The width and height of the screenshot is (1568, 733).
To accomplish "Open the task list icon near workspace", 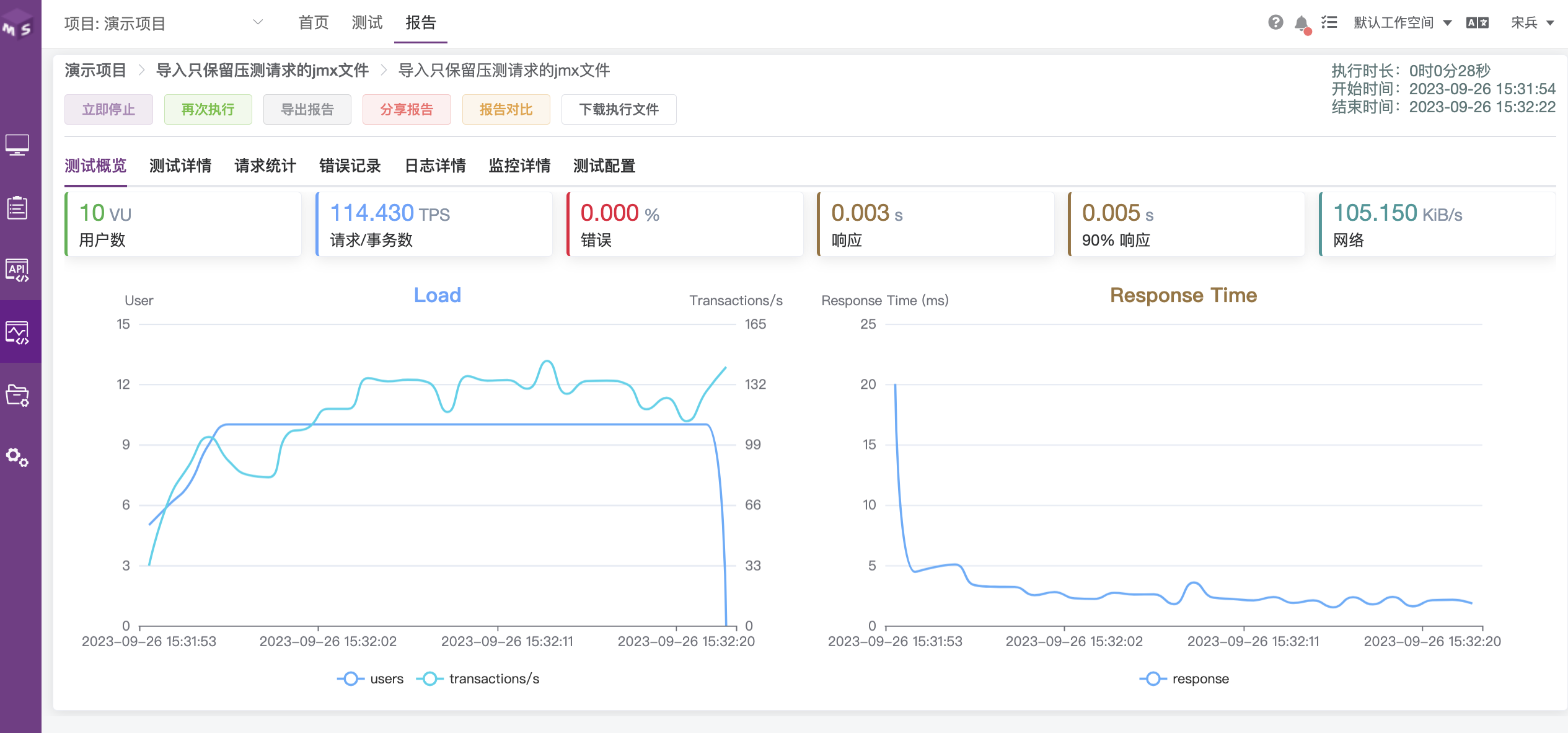I will (1329, 22).
